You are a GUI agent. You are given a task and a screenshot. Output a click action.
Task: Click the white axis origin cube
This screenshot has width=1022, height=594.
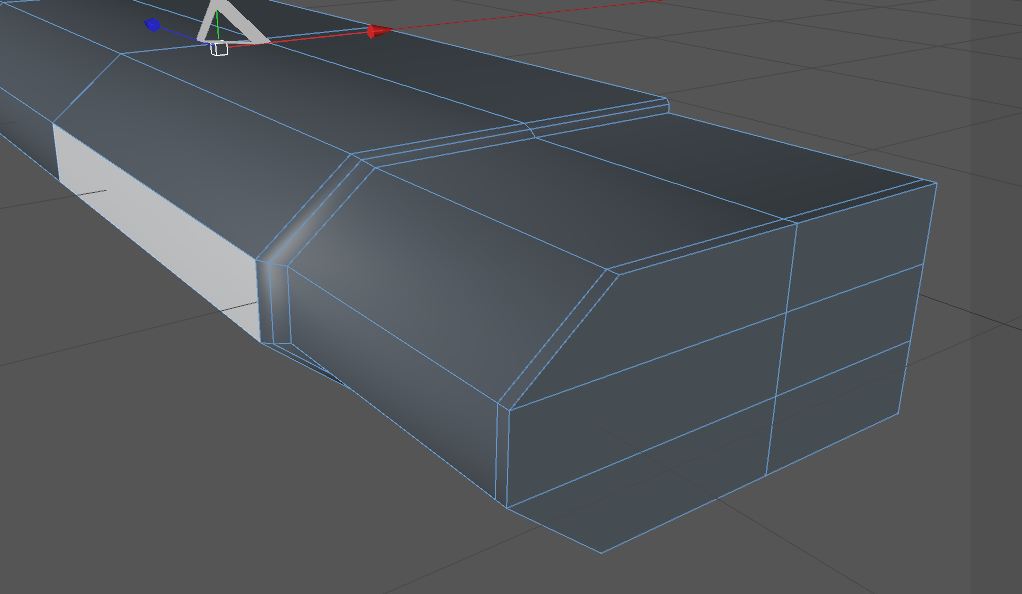coord(220,48)
